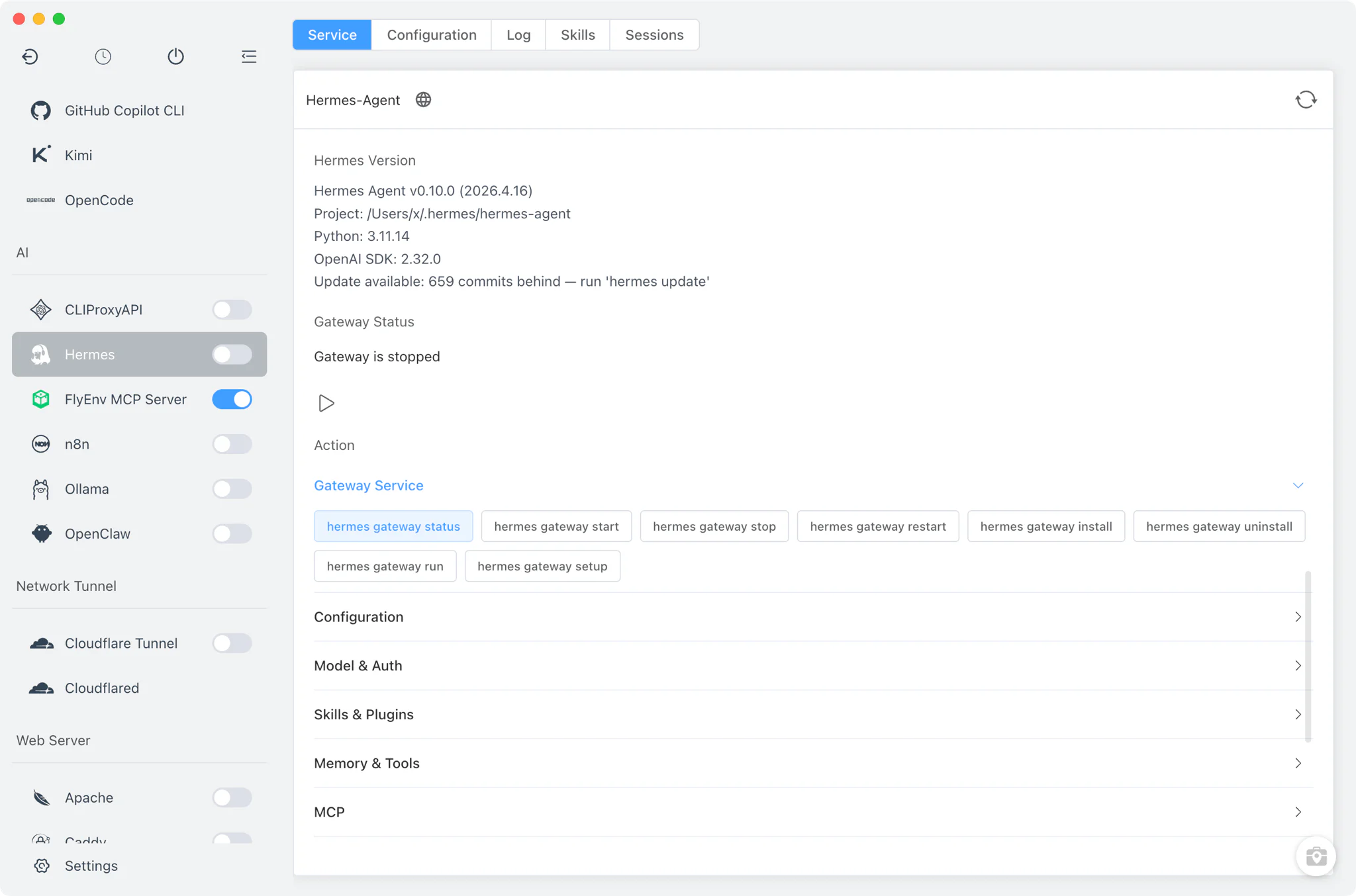Collapse the Gateway Service section chevron
This screenshot has height=896, width=1356.
(1298, 486)
